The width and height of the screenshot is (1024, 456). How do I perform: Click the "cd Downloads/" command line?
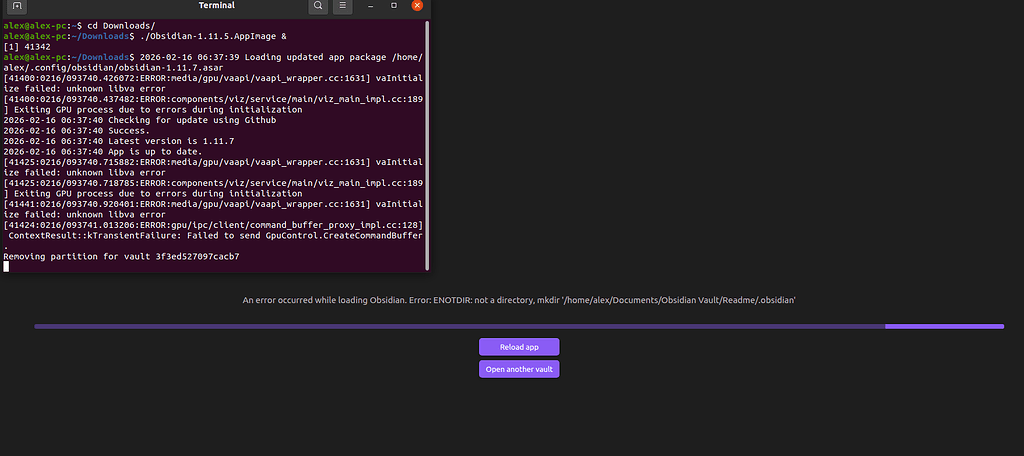click(x=80, y=25)
